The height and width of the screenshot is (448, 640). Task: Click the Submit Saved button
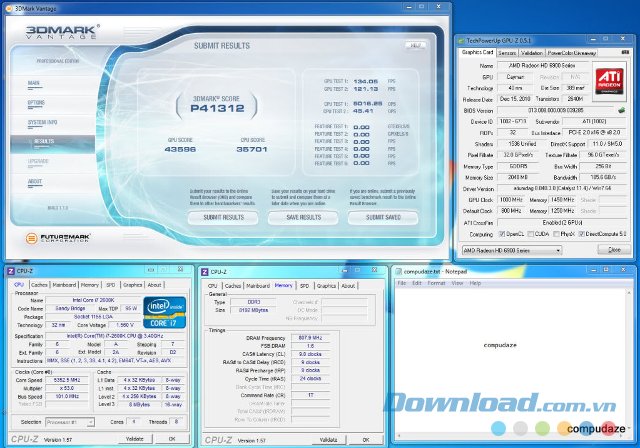tap(383, 217)
